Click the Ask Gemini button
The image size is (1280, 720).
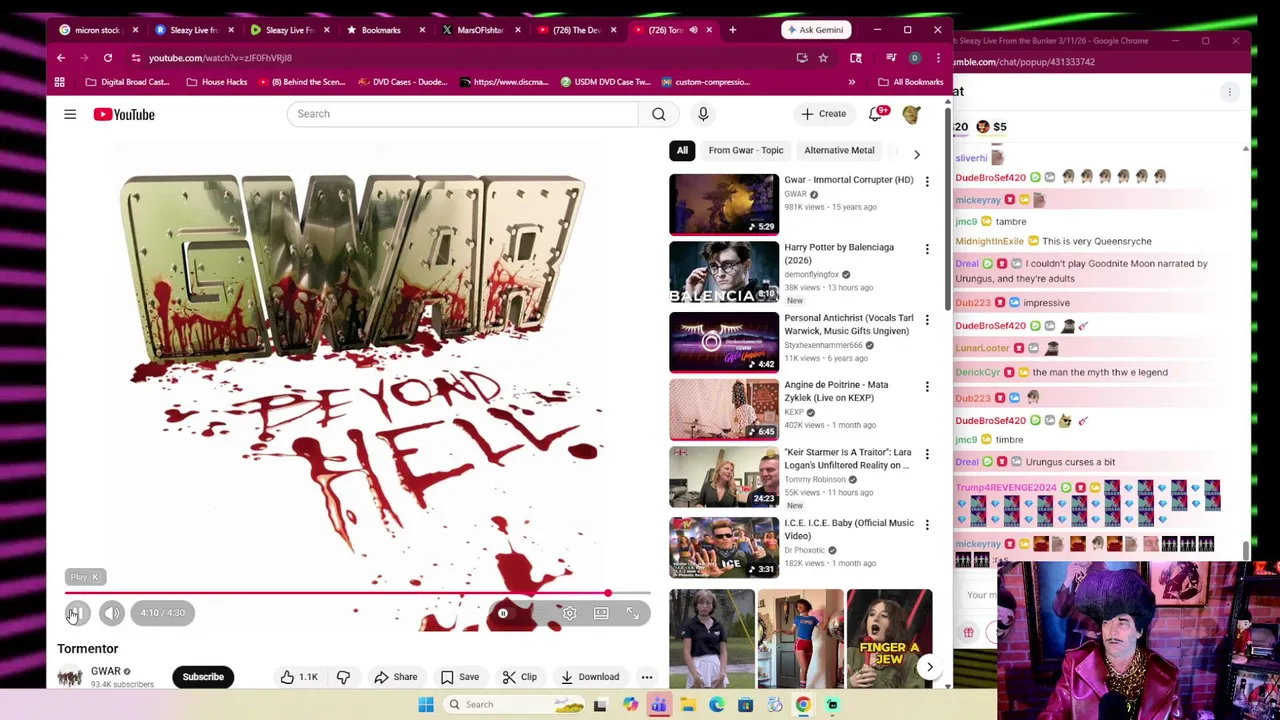[x=814, y=30]
